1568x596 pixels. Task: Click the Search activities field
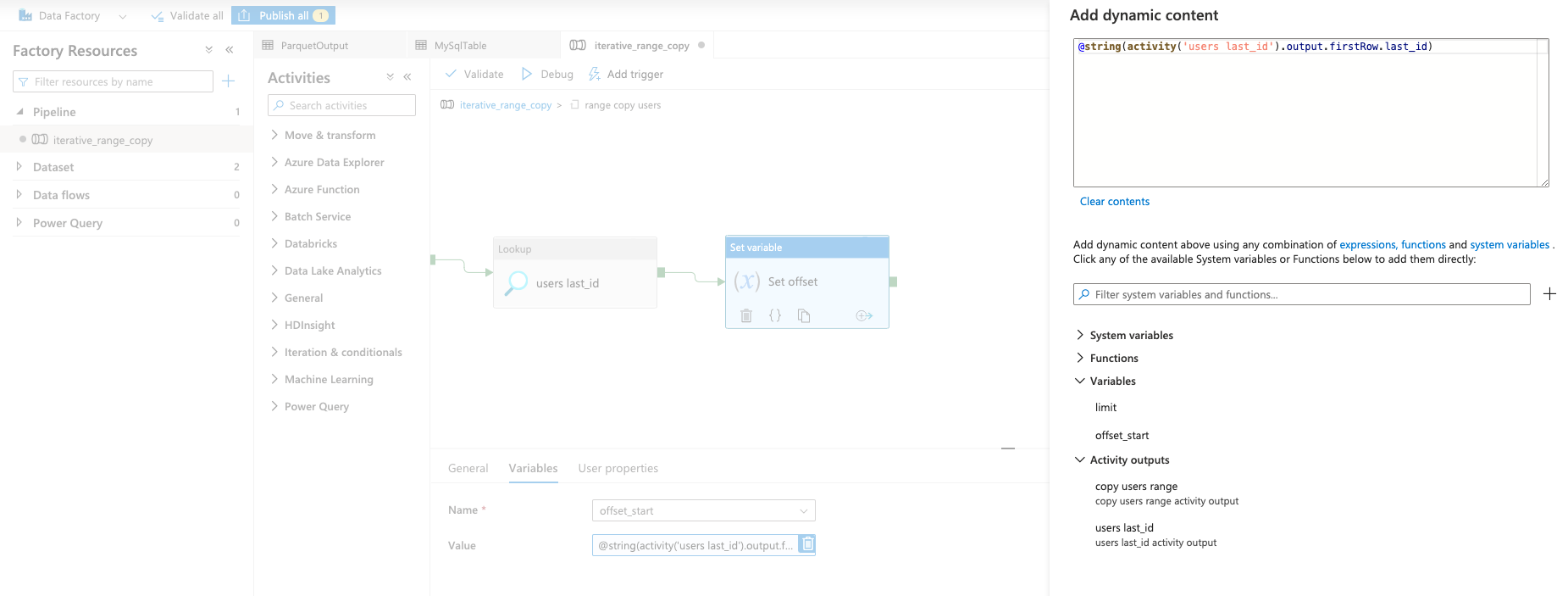click(x=341, y=105)
